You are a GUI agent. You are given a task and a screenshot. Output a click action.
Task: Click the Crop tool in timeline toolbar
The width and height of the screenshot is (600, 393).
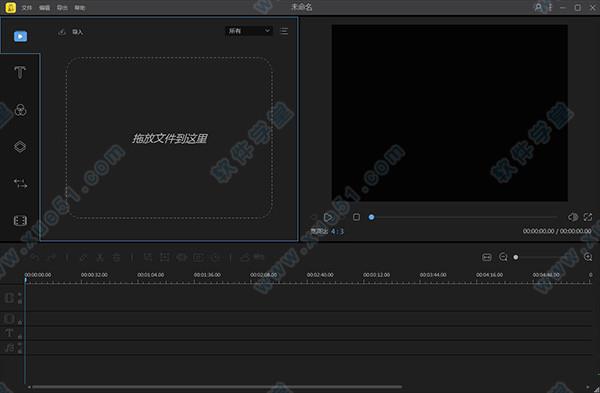[x=148, y=258]
